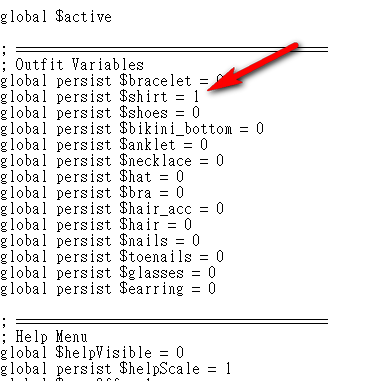Click the Help Menu comment heading
Image resolution: width=379 pixels, height=381 pixels.
pyautogui.click(x=51, y=337)
